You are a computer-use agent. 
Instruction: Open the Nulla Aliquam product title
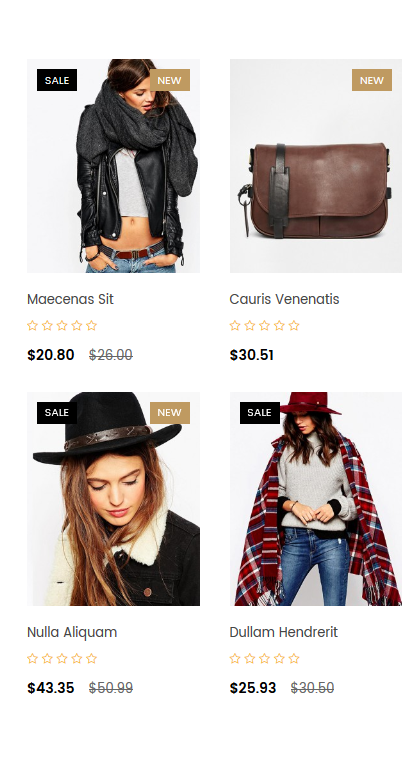pyautogui.click(x=72, y=632)
